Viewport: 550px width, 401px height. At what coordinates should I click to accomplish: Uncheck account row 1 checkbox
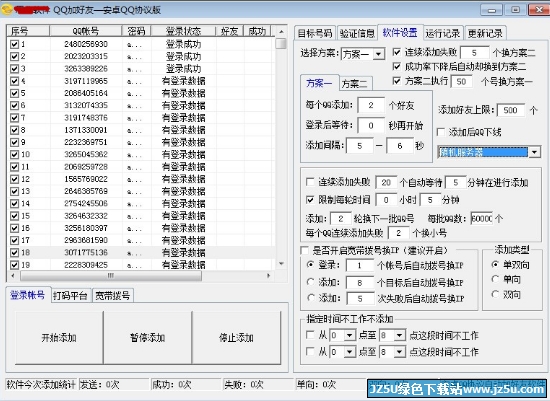coord(14,45)
